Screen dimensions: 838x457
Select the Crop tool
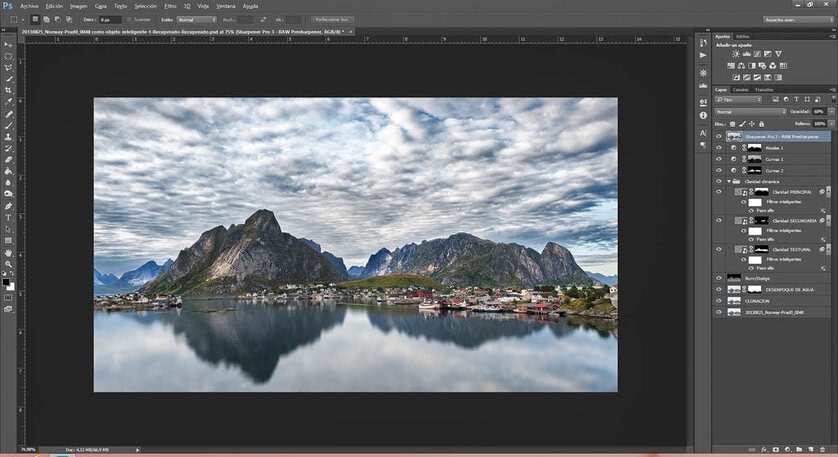(9, 90)
